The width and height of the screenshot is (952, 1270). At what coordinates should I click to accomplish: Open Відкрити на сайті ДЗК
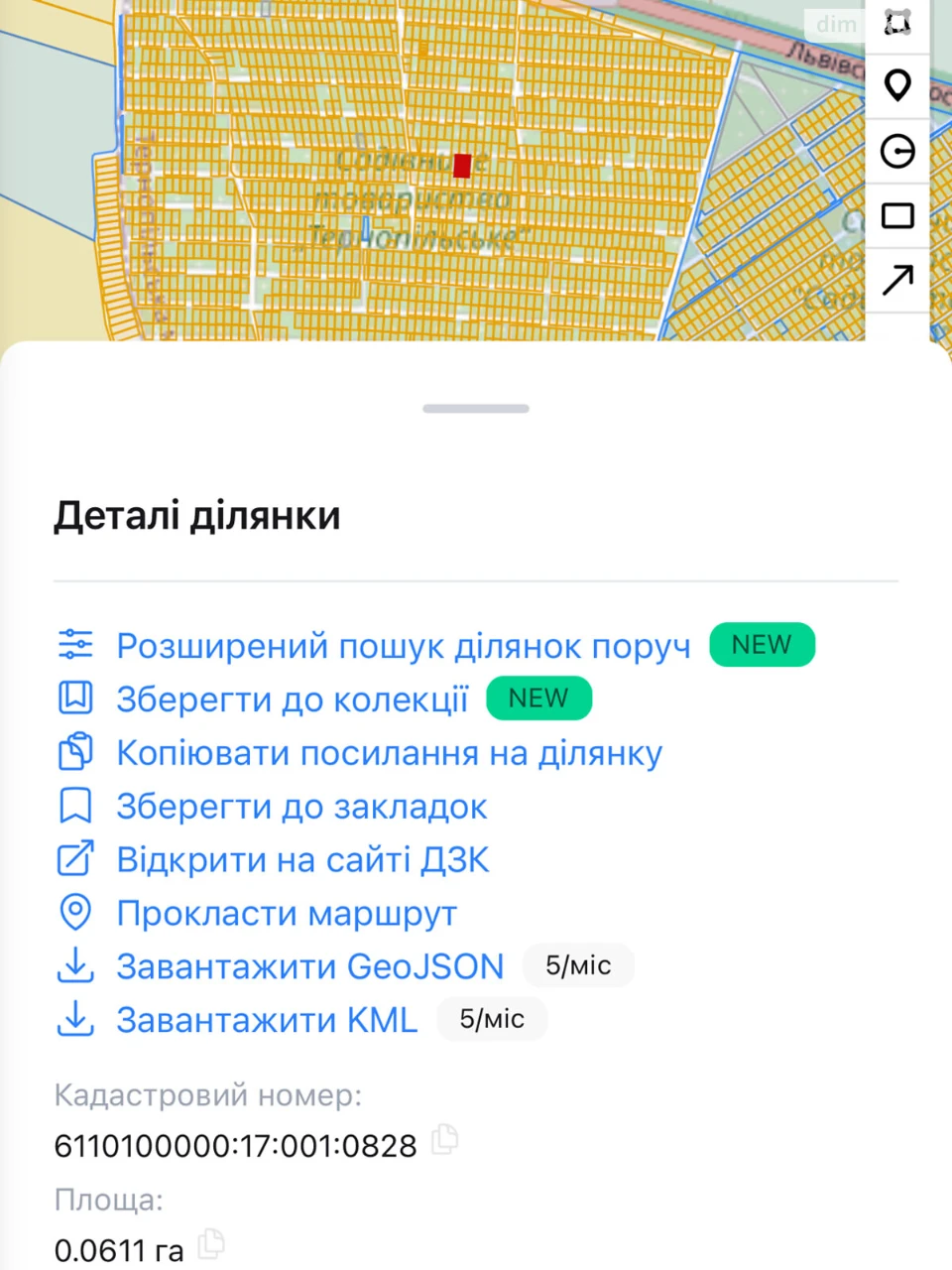(303, 860)
